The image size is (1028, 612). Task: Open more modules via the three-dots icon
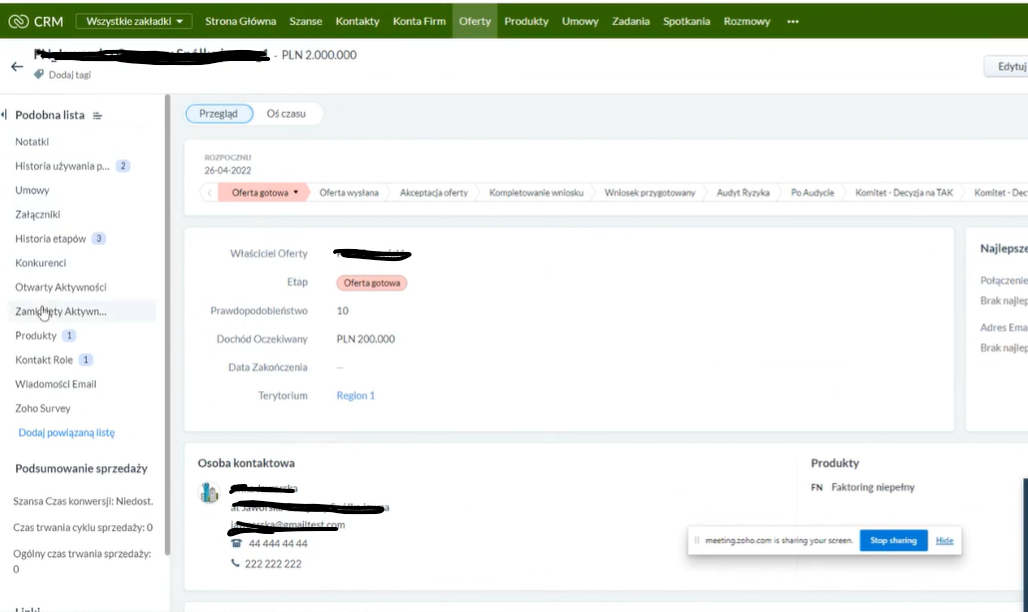793,22
